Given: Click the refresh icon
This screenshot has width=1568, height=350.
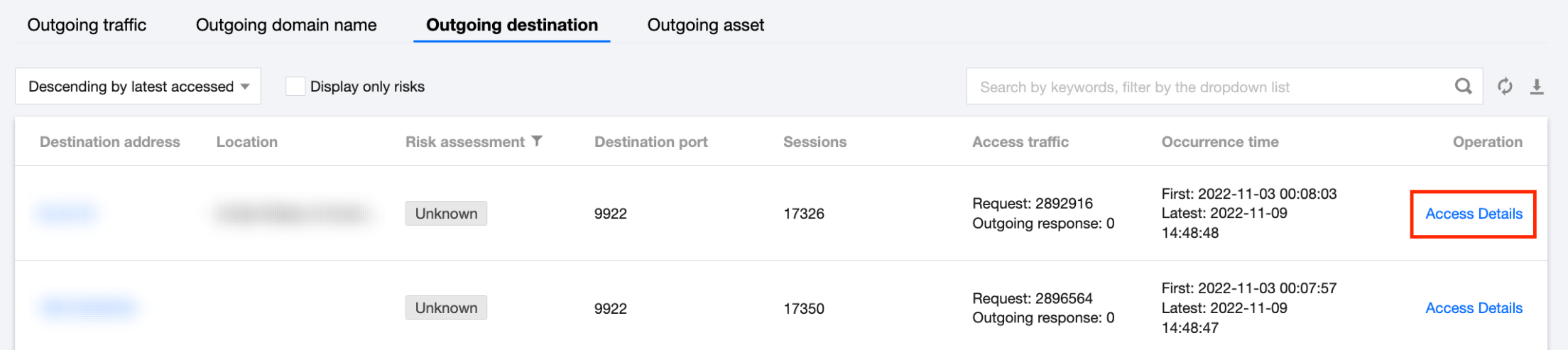Looking at the screenshot, I should click(1505, 87).
